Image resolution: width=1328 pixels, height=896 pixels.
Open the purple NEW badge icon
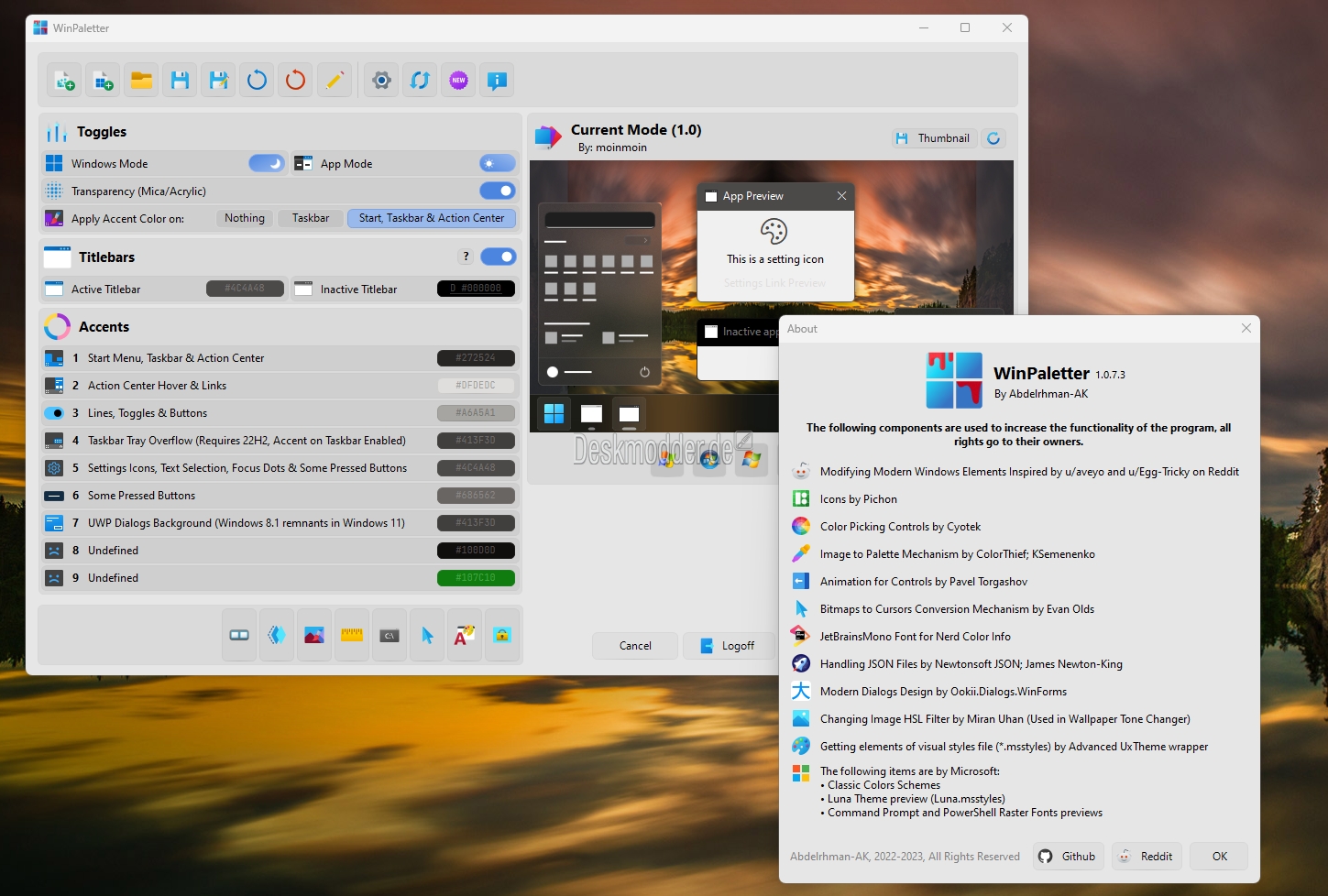[x=459, y=81]
